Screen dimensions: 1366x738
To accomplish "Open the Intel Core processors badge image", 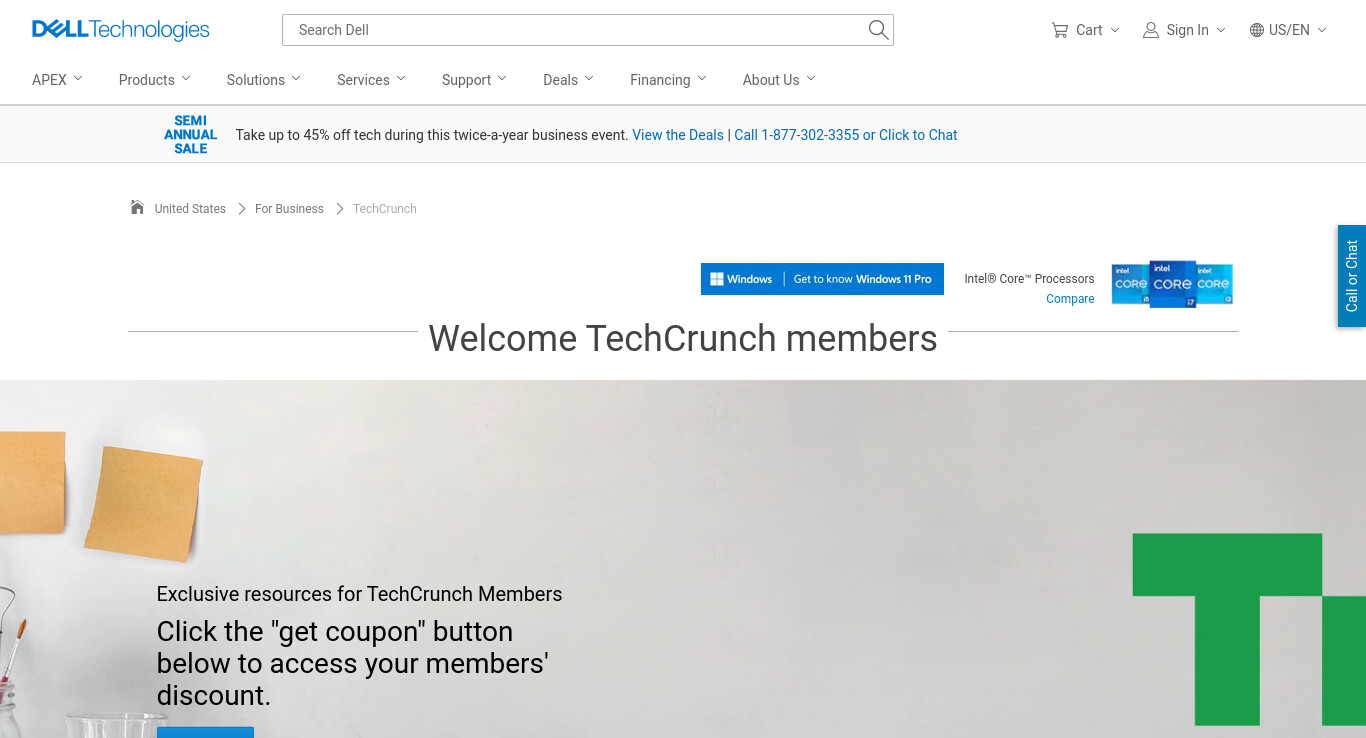I will pyautogui.click(x=1172, y=283).
